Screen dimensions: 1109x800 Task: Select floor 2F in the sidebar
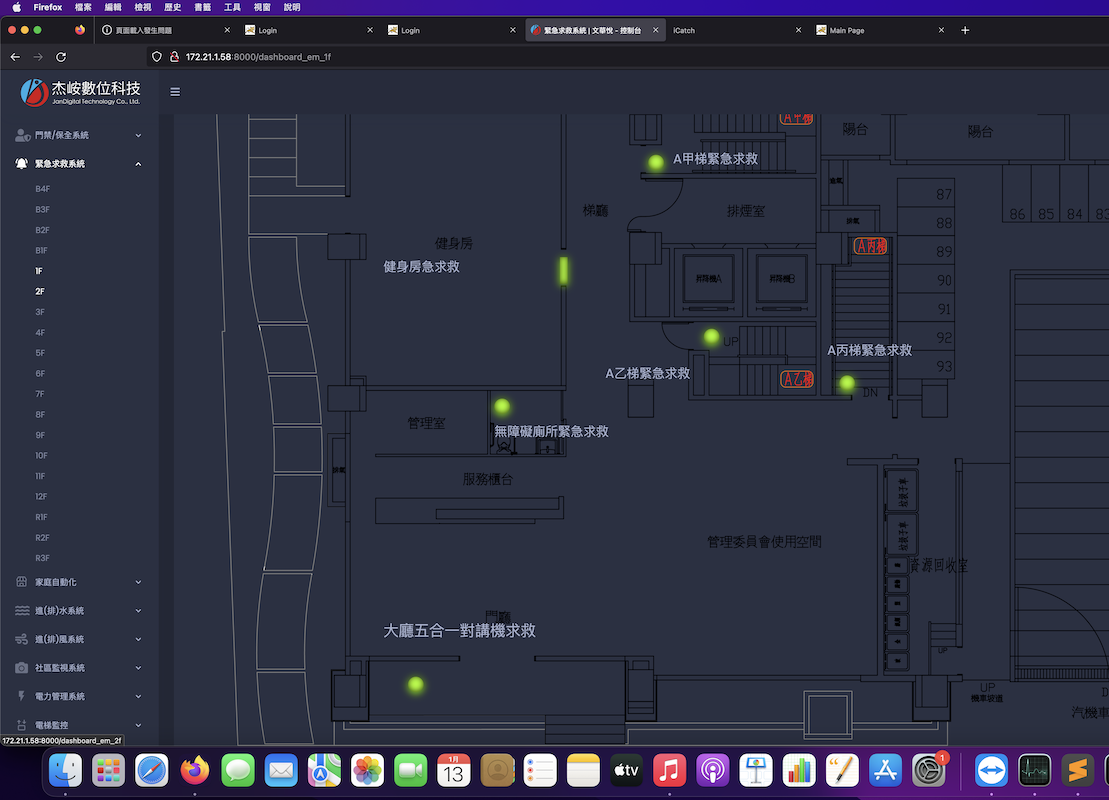point(40,291)
